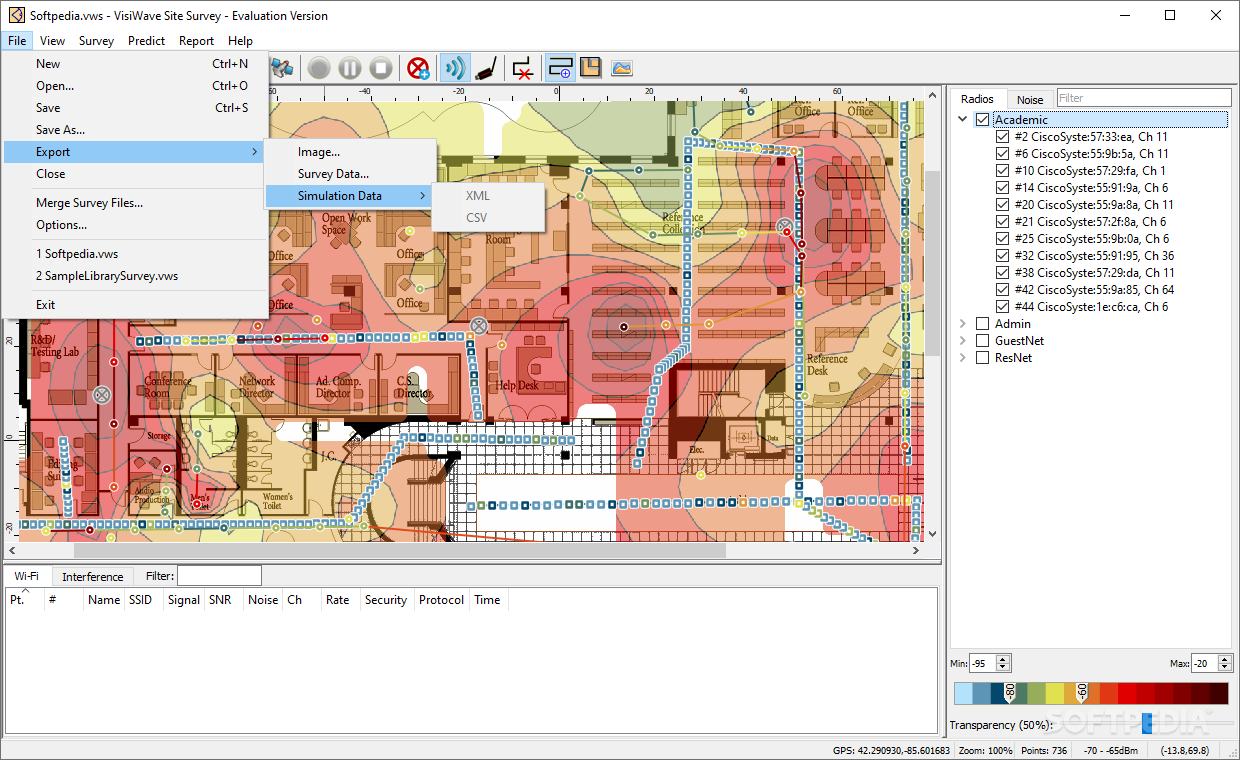The image size is (1240, 760).
Task: Click the access point marker in R&D Testing Lab
Action: pyautogui.click(x=101, y=395)
